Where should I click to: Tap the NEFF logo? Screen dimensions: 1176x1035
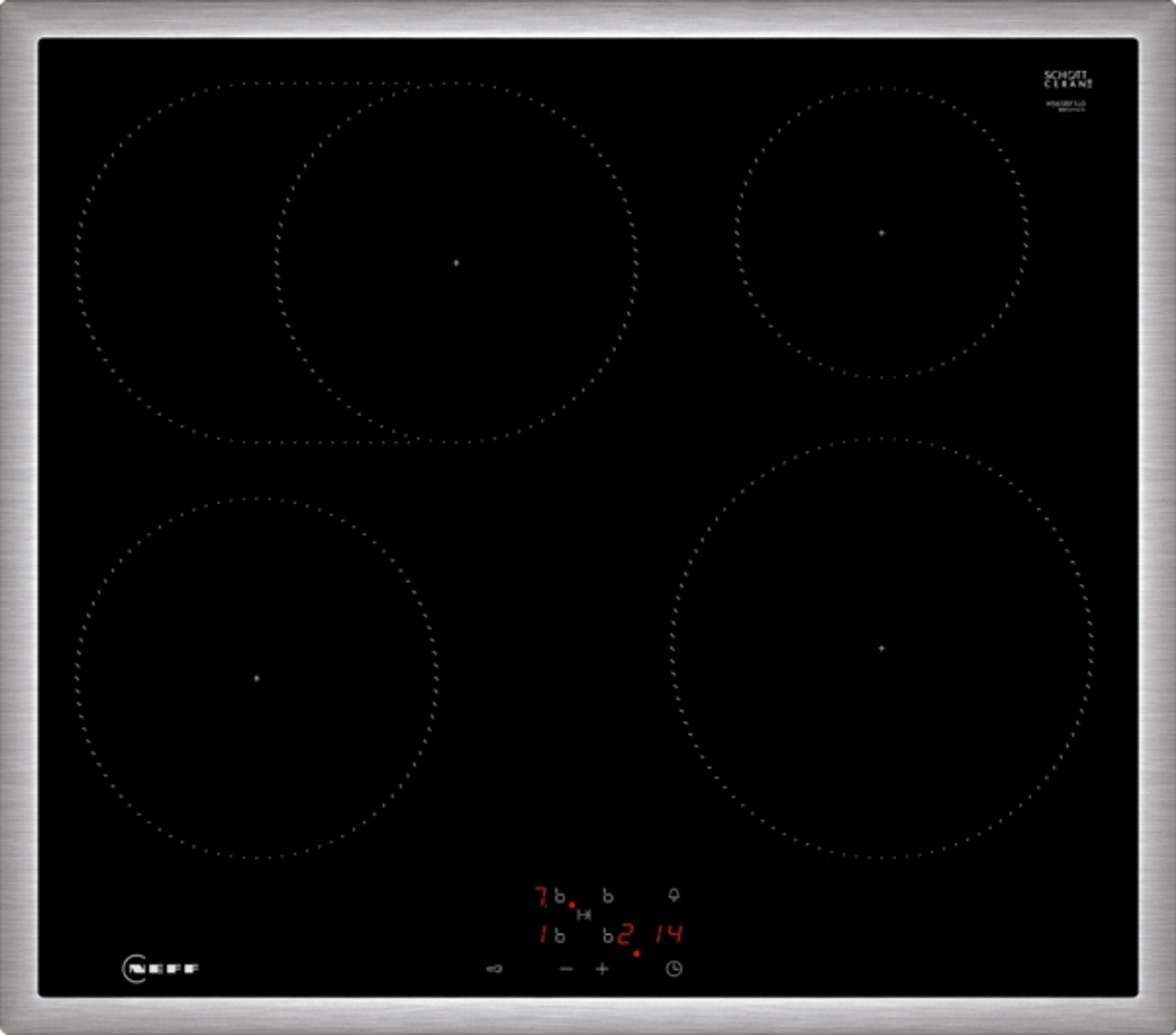coord(160,969)
